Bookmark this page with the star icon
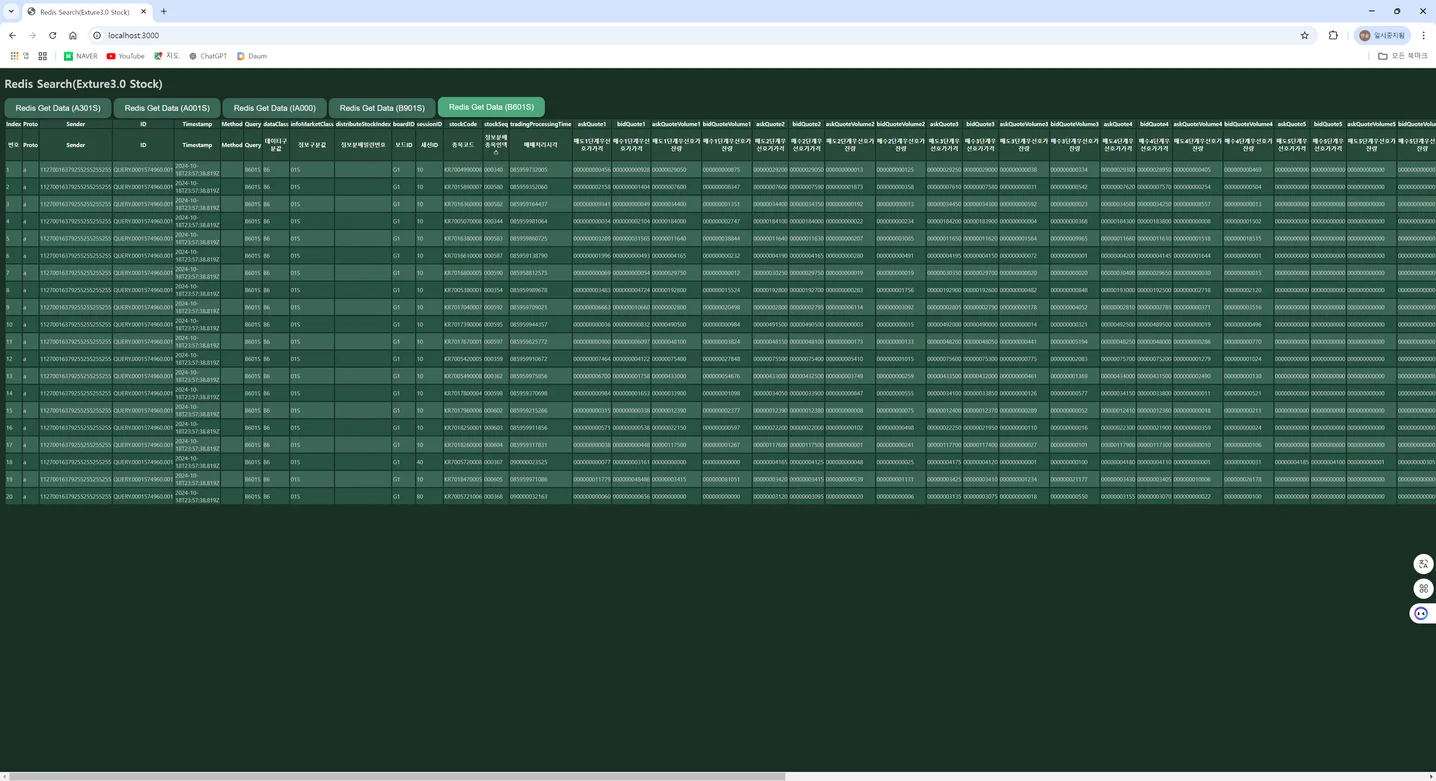This screenshot has height=781, width=1436. (1304, 35)
